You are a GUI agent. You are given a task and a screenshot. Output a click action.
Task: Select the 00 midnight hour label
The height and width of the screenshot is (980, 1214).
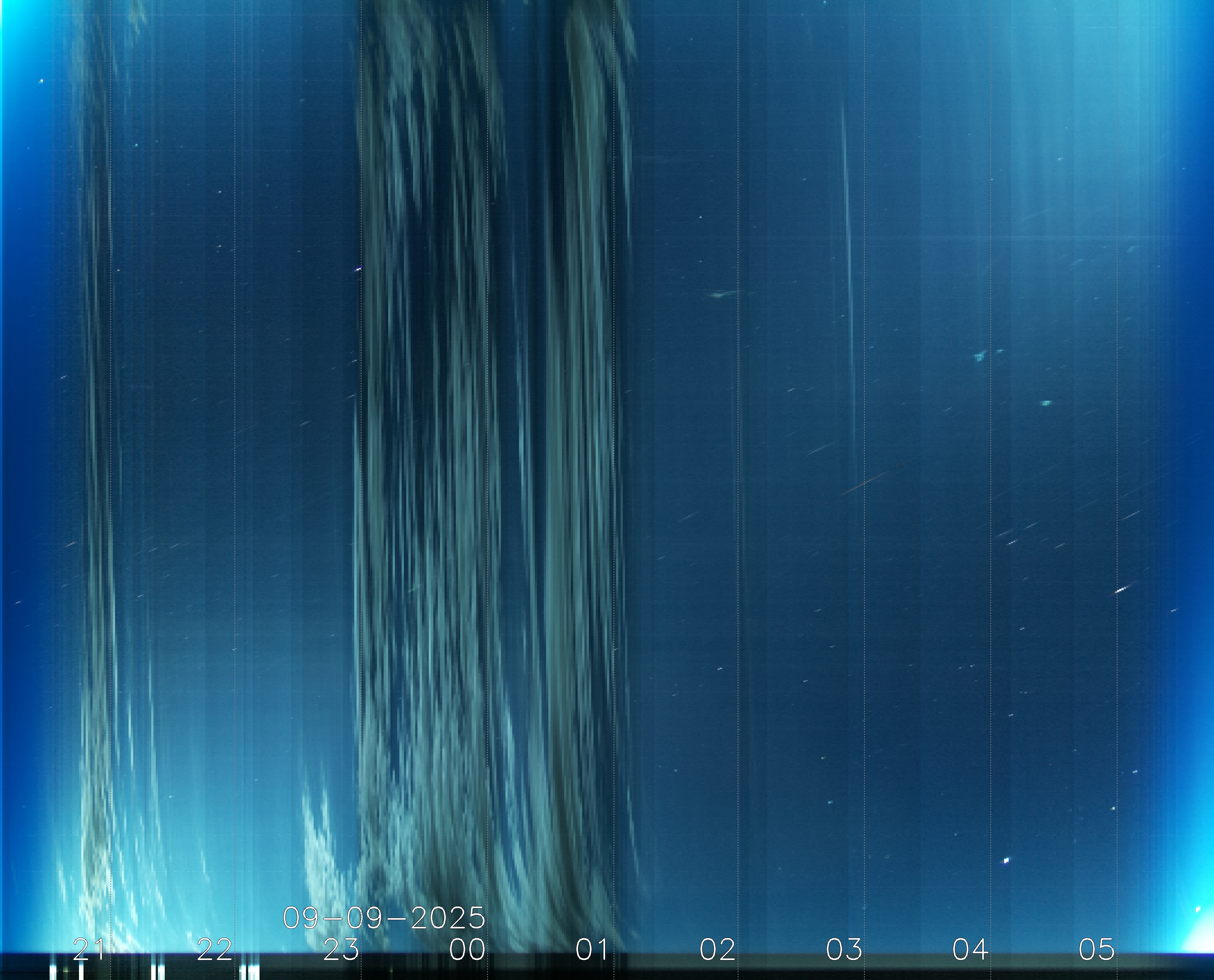coord(467,949)
